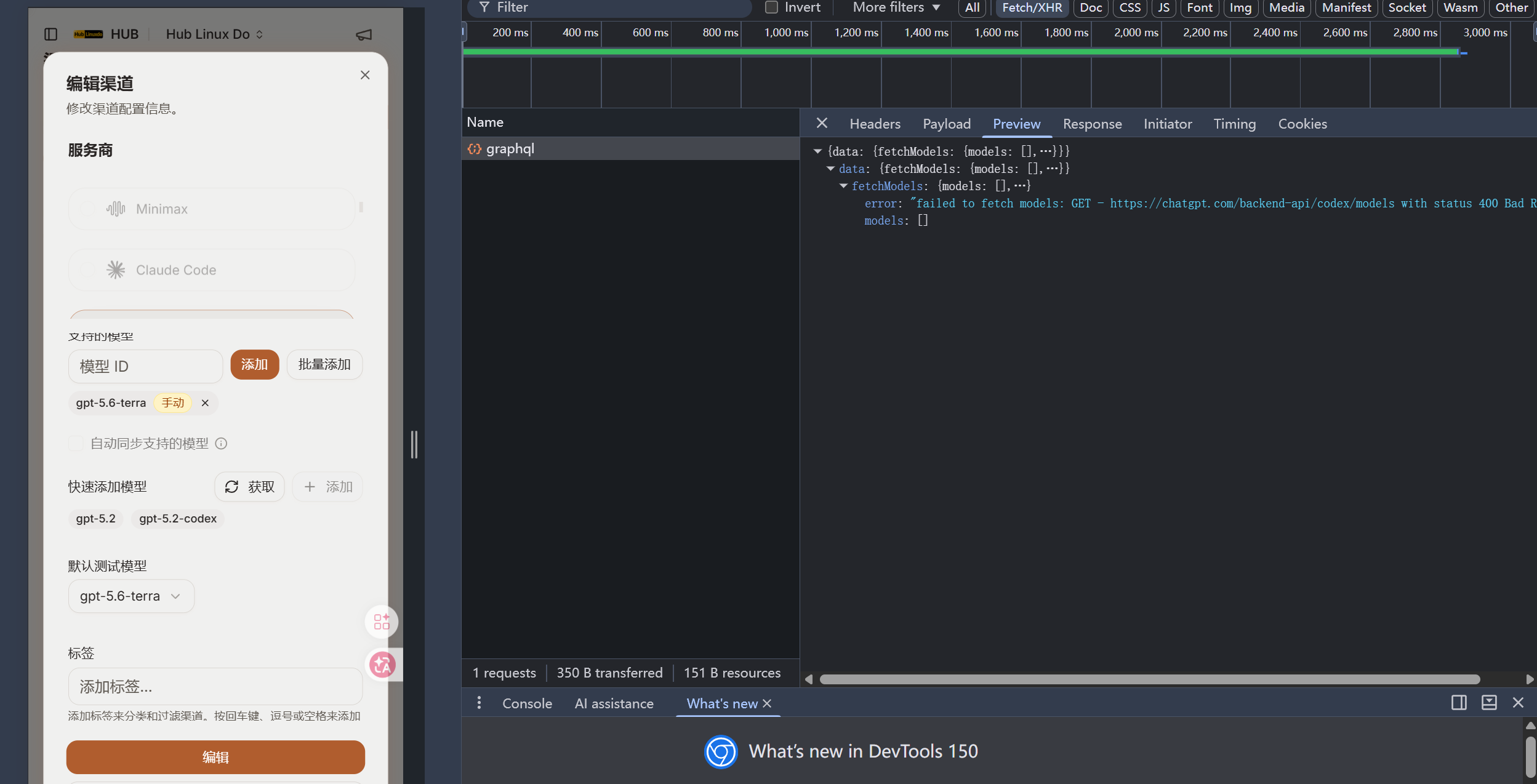This screenshot has height=784, width=1537.
Task: Click the disabled 添加 plus button
Action: point(327,487)
